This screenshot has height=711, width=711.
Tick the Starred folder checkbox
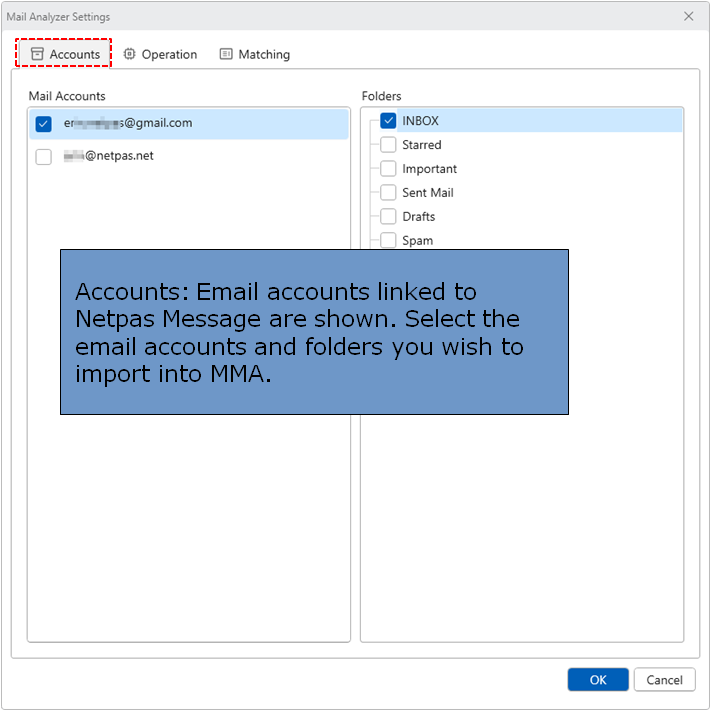tap(388, 145)
